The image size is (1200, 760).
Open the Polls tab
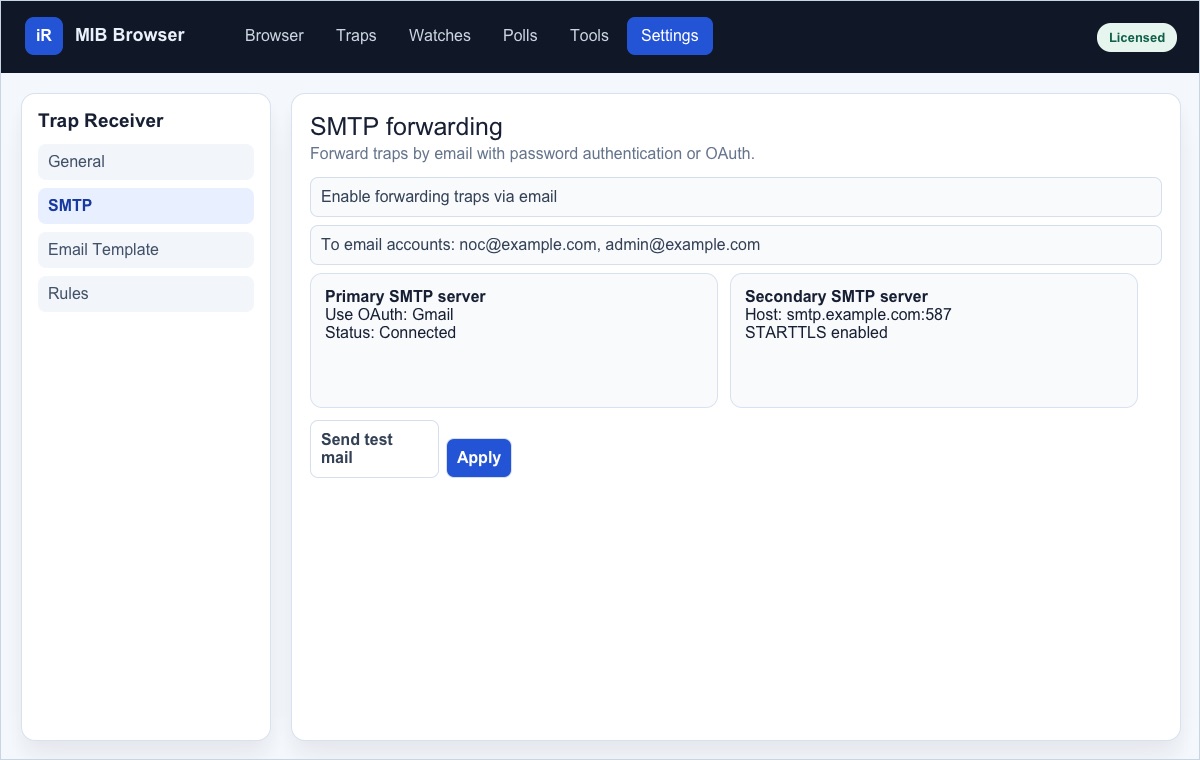click(x=520, y=36)
